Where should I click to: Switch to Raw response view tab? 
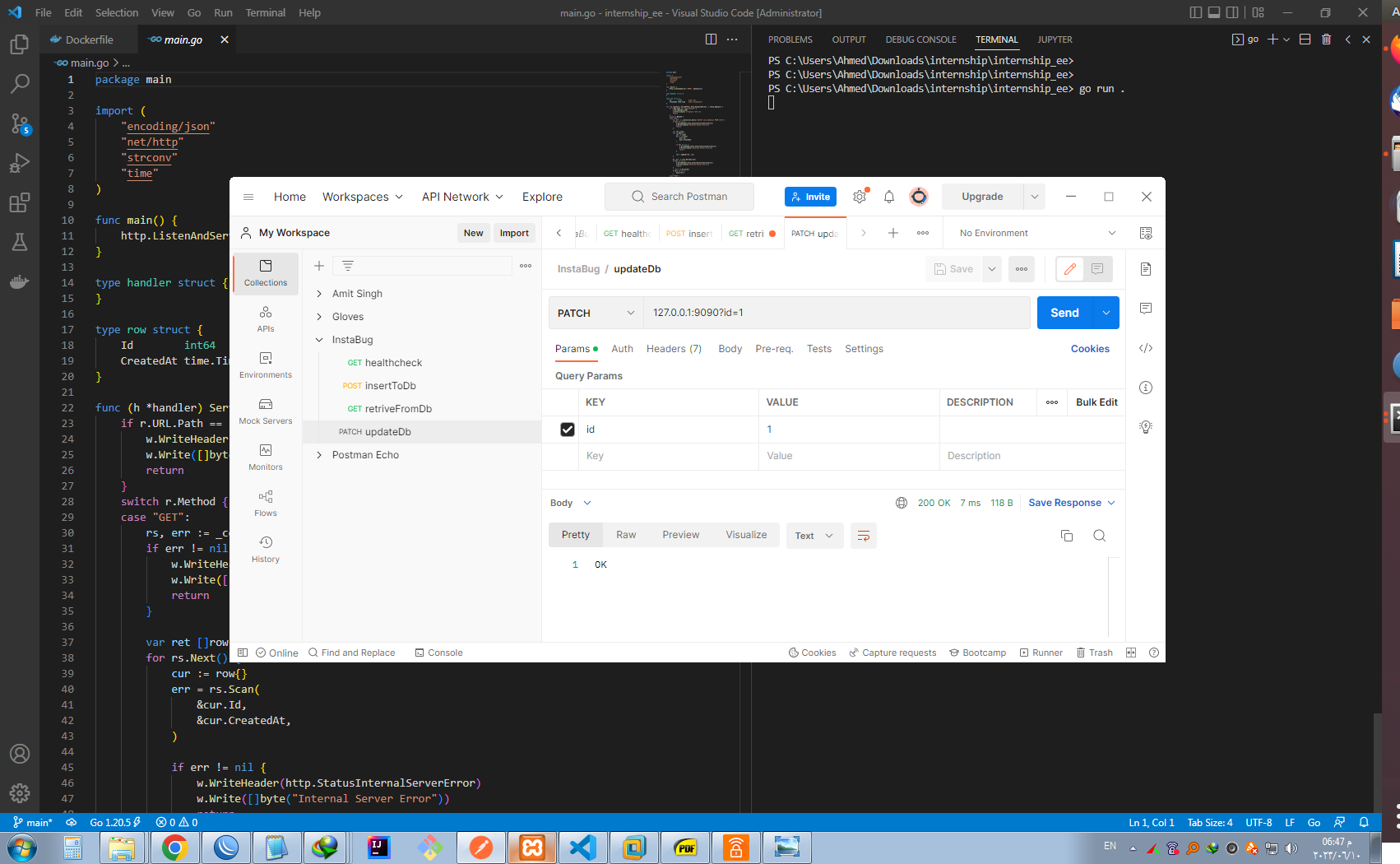626,535
